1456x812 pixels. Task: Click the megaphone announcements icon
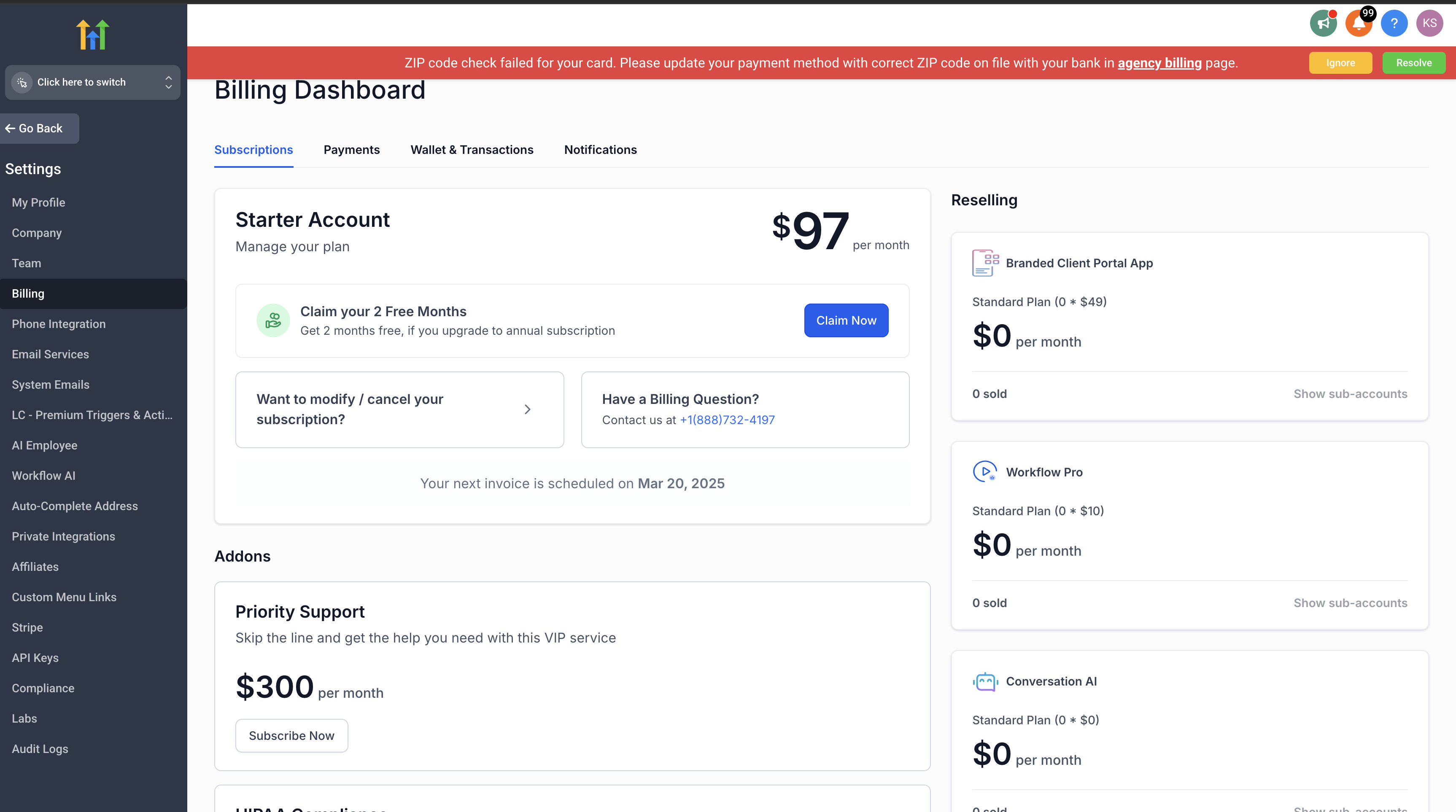pos(1323,24)
